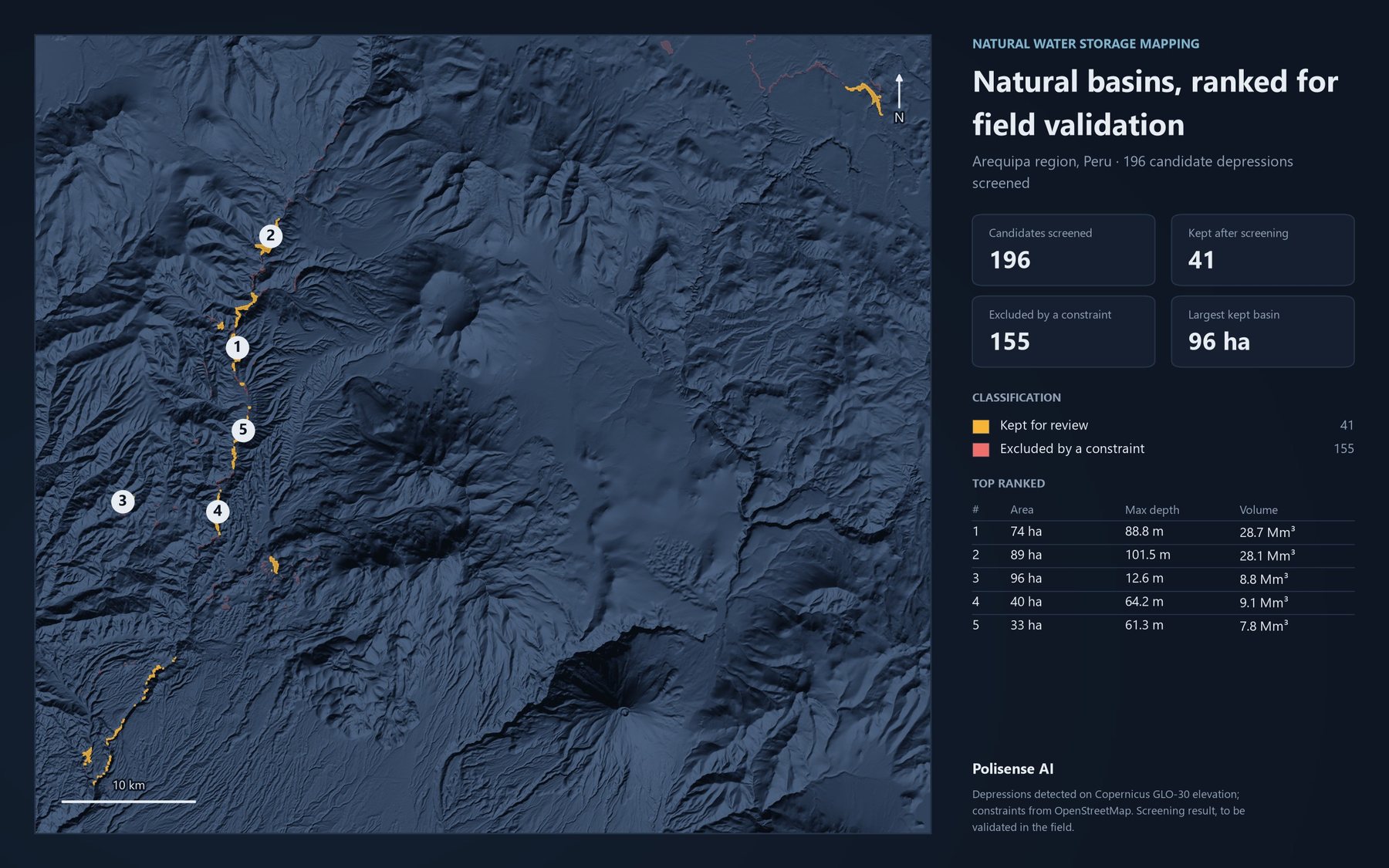The image size is (1389, 868).
Task: Click the 'Volume' column header
Action: (x=1259, y=509)
